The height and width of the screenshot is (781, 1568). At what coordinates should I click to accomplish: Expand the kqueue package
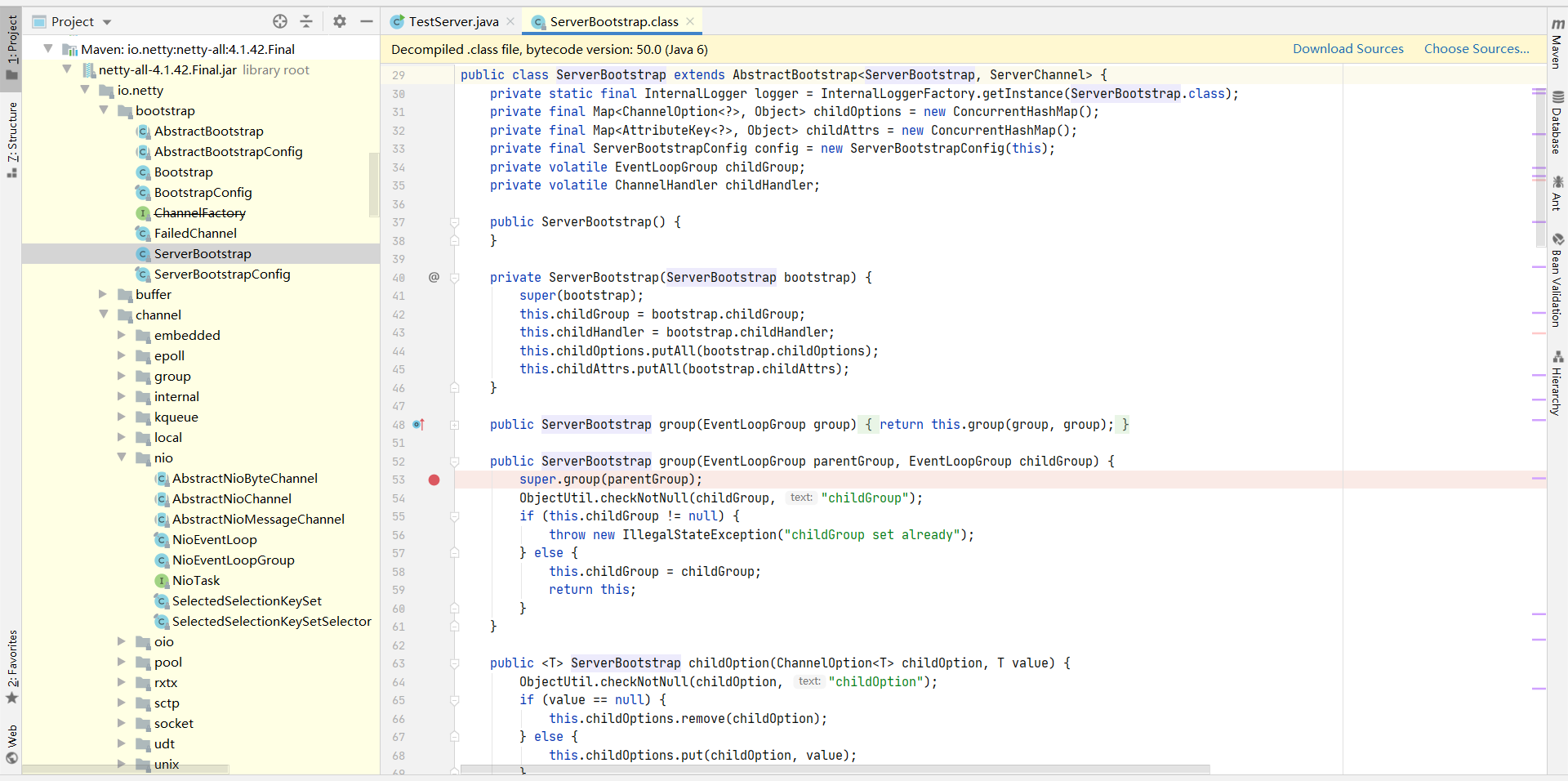pos(122,417)
